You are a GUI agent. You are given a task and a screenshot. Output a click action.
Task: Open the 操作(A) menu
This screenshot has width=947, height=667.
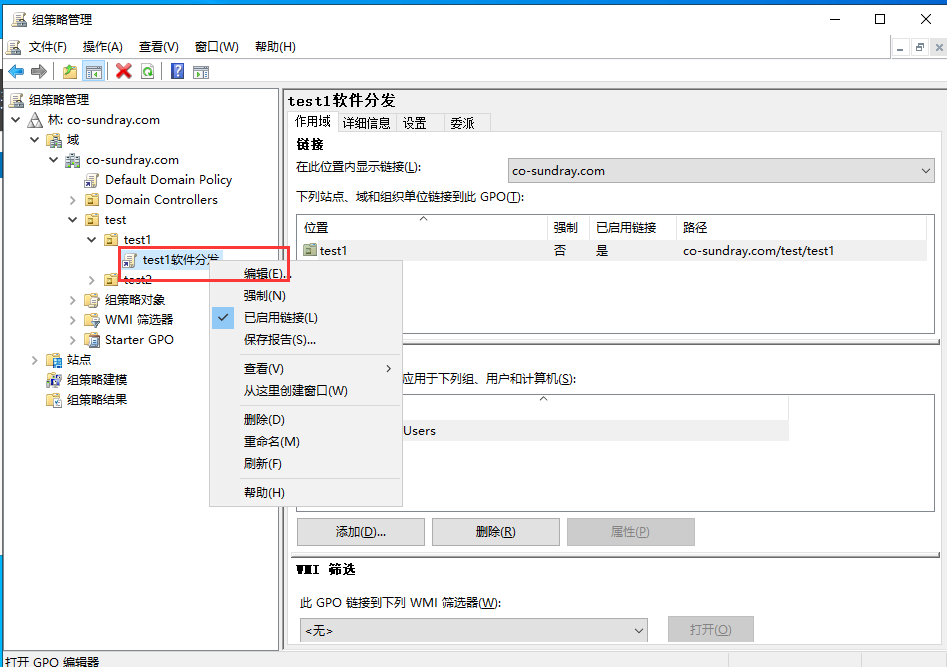[103, 47]
